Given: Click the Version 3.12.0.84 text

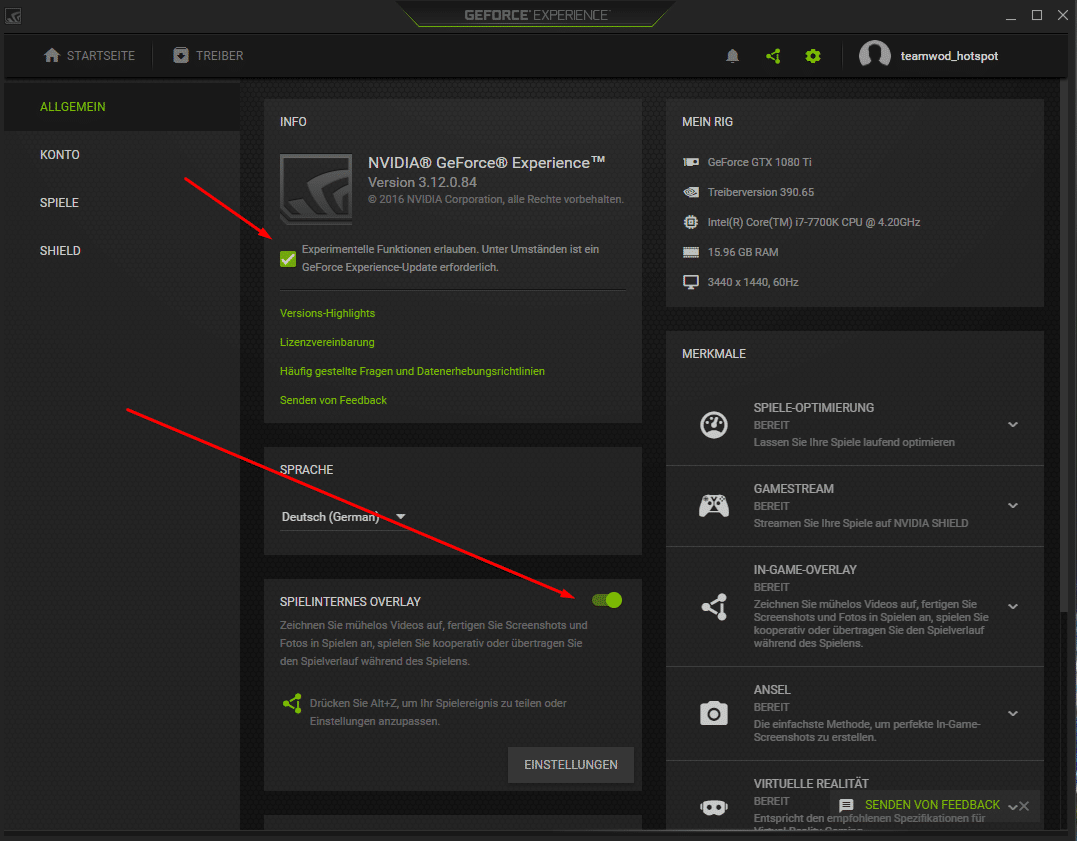Looking at the screenshot, I should click(422, 182).
